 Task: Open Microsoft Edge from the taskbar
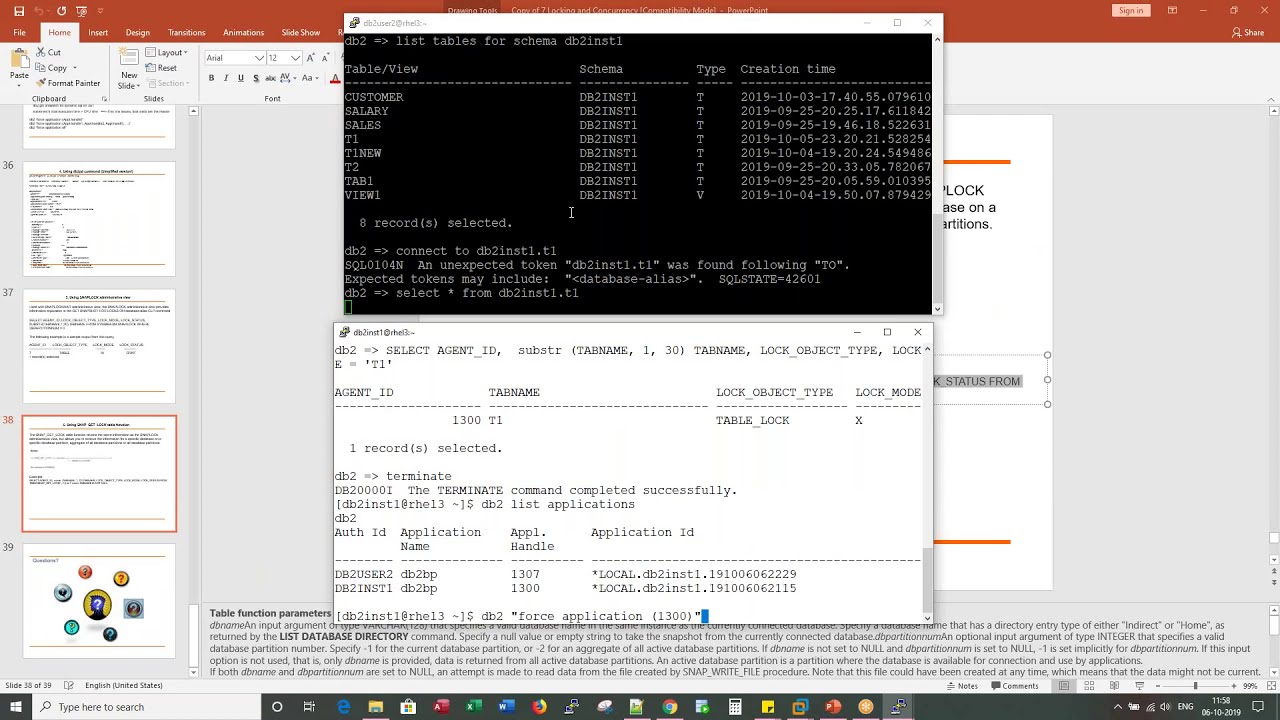point(343,707)
